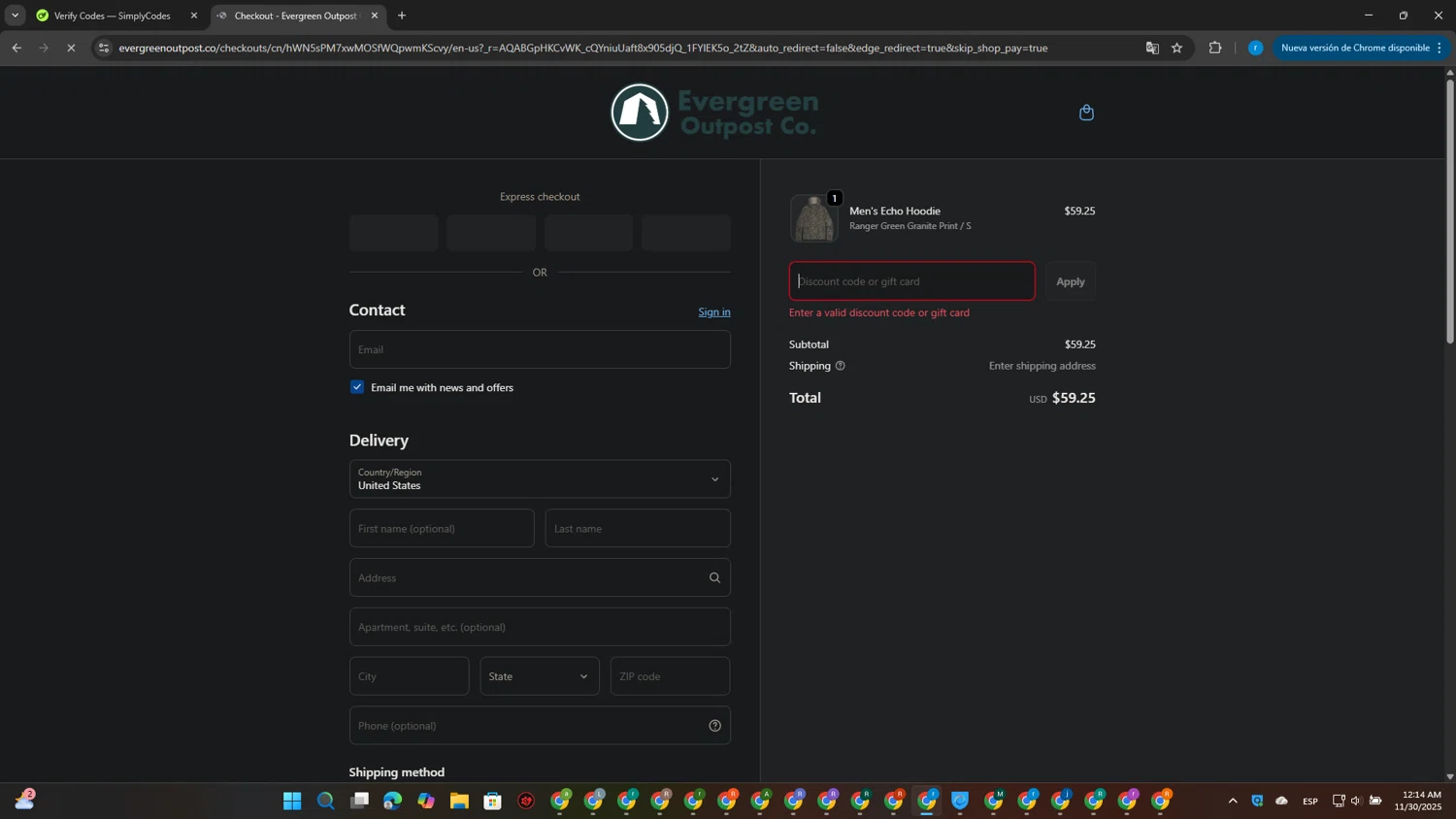
Task: Open Copilot from the taskbar
Action: pos(426,801)
